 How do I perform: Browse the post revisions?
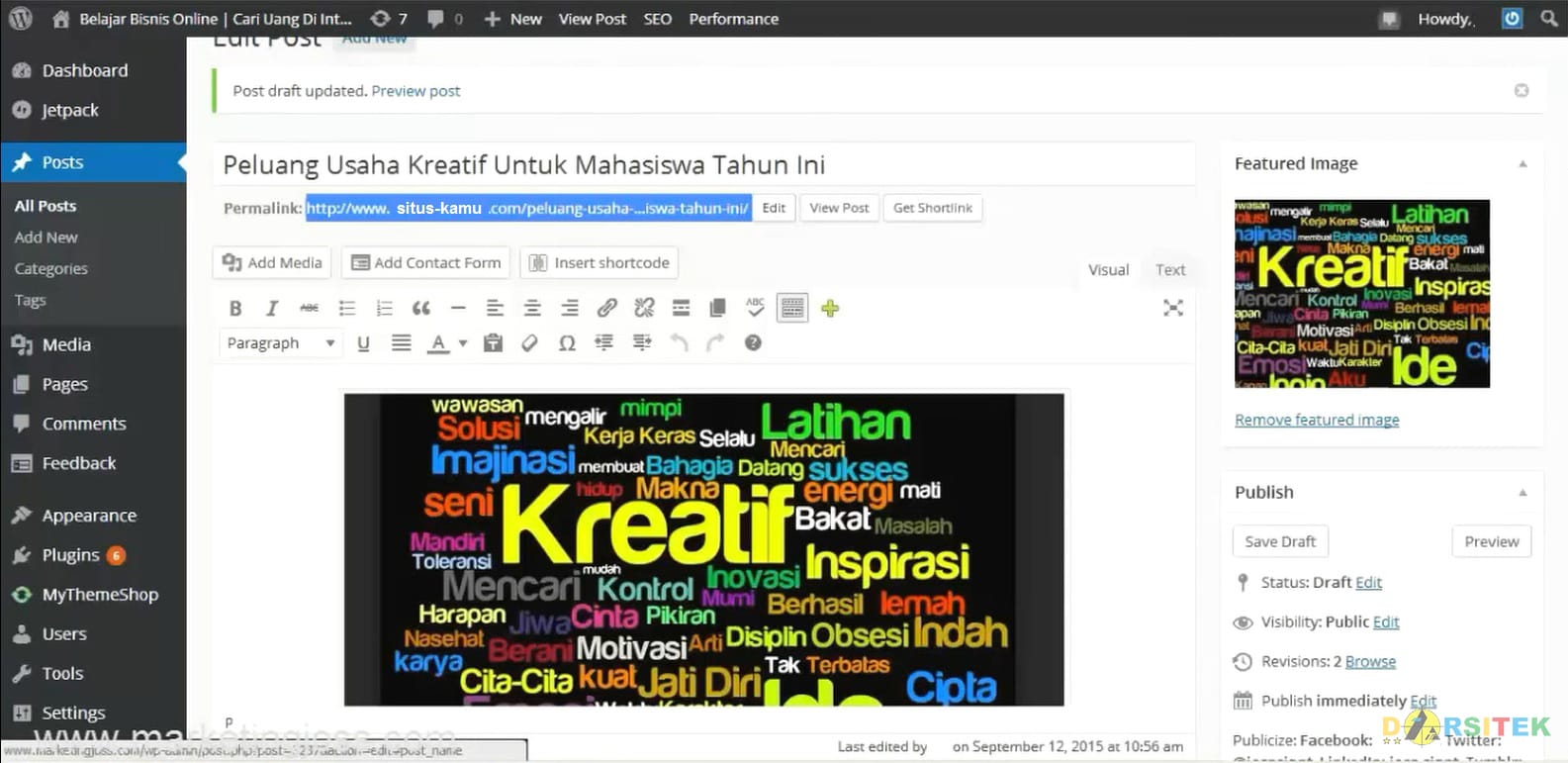pyautogui.click(x=1370, y=661)
